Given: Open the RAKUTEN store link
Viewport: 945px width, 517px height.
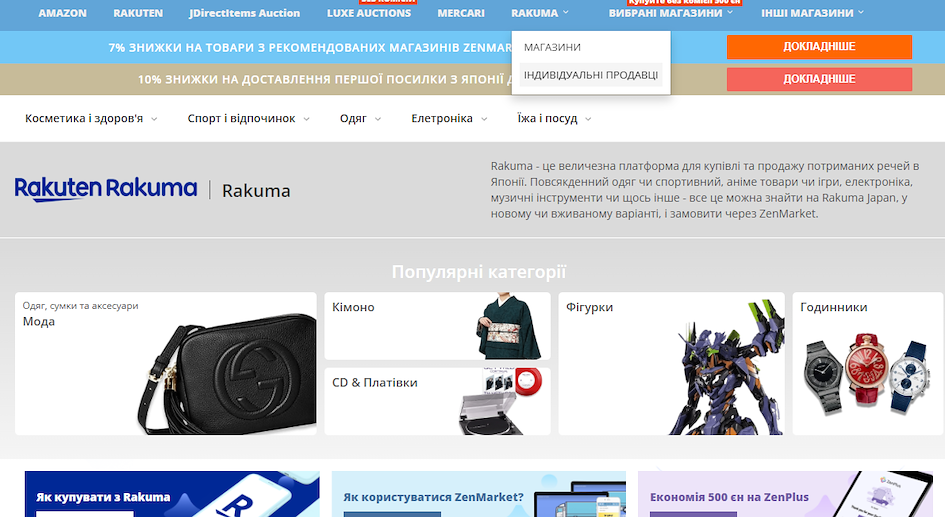Looking at the screenshot, I should 138,13.
